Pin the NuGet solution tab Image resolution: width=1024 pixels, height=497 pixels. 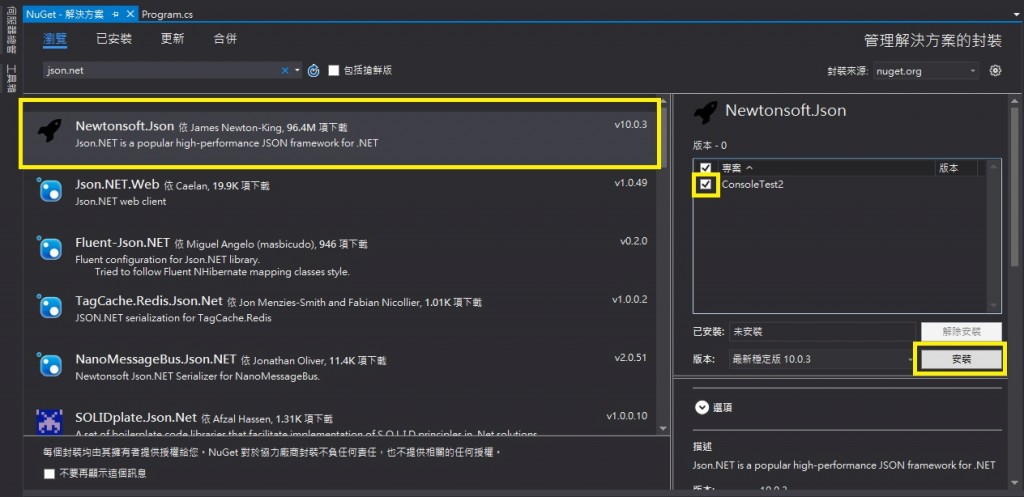[115, 14]
